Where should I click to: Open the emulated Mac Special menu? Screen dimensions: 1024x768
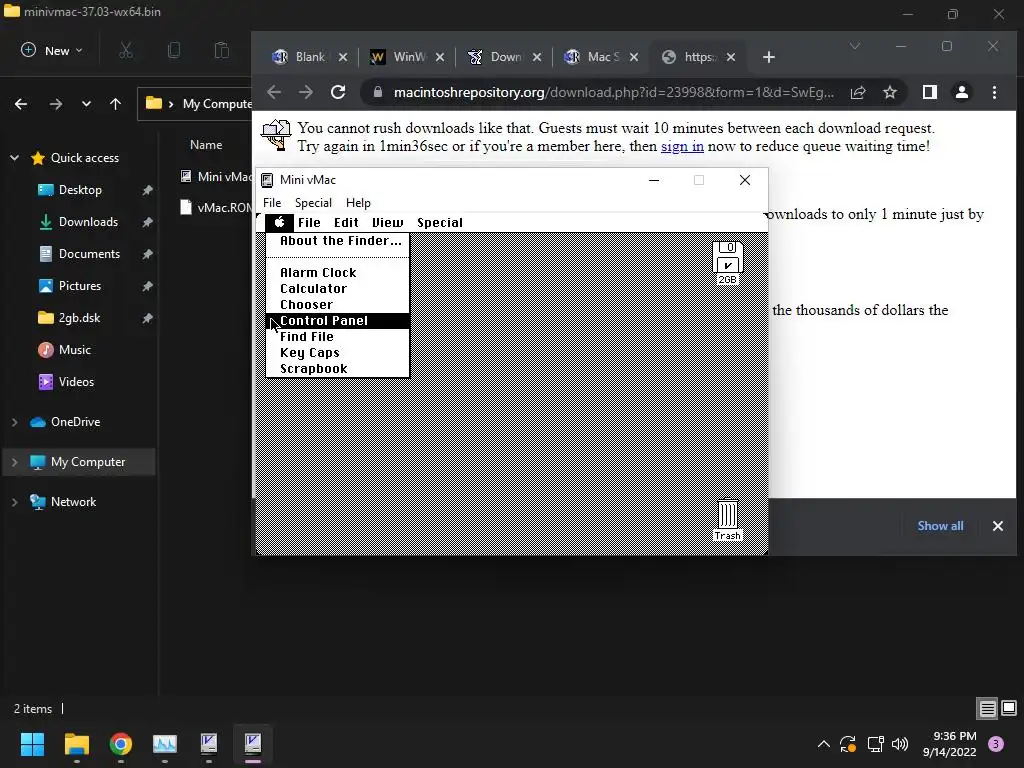click(x=440, y=223)
